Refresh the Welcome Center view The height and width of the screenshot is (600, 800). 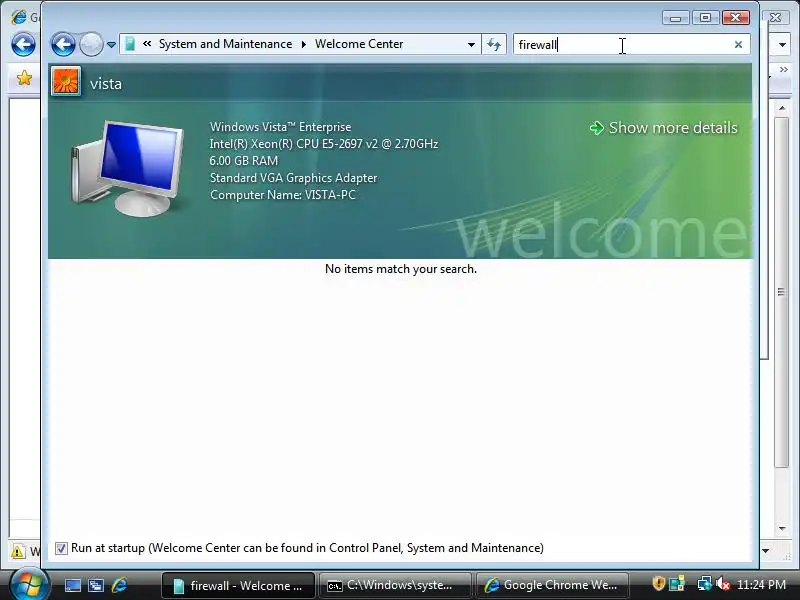pos(494,44)
